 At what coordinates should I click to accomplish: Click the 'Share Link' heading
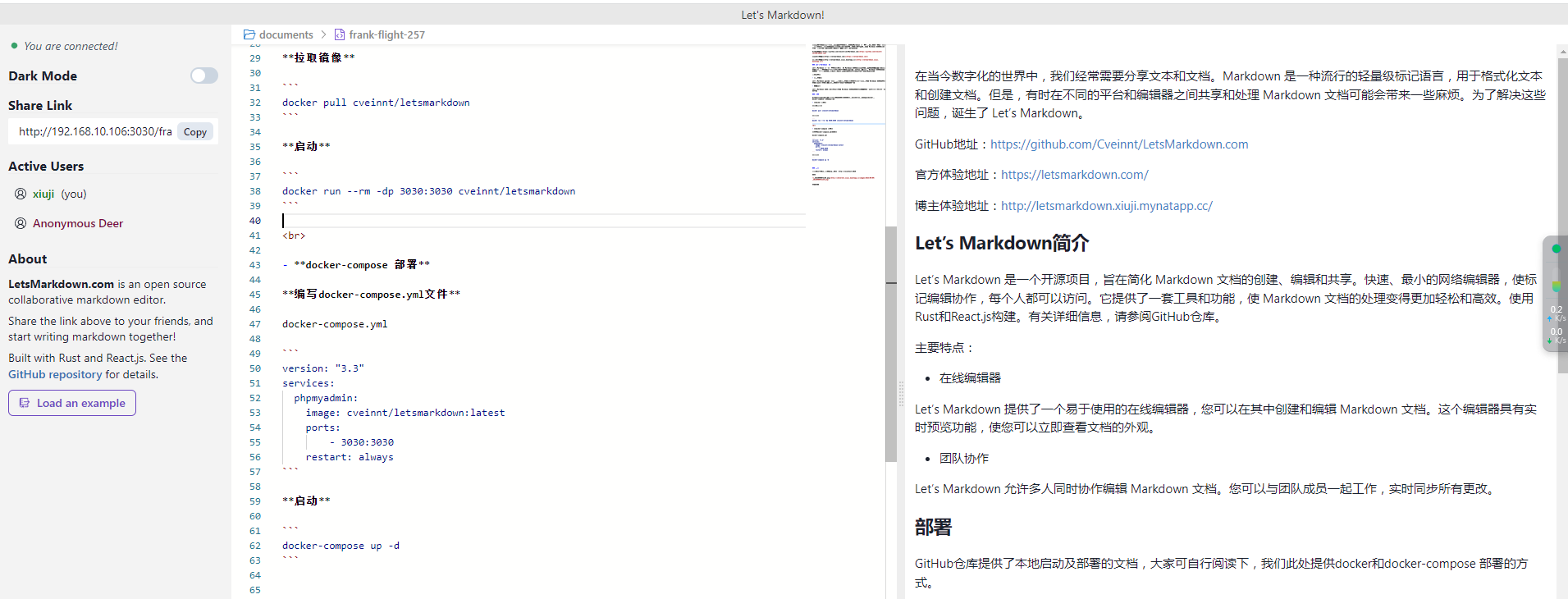click(40, 105)
